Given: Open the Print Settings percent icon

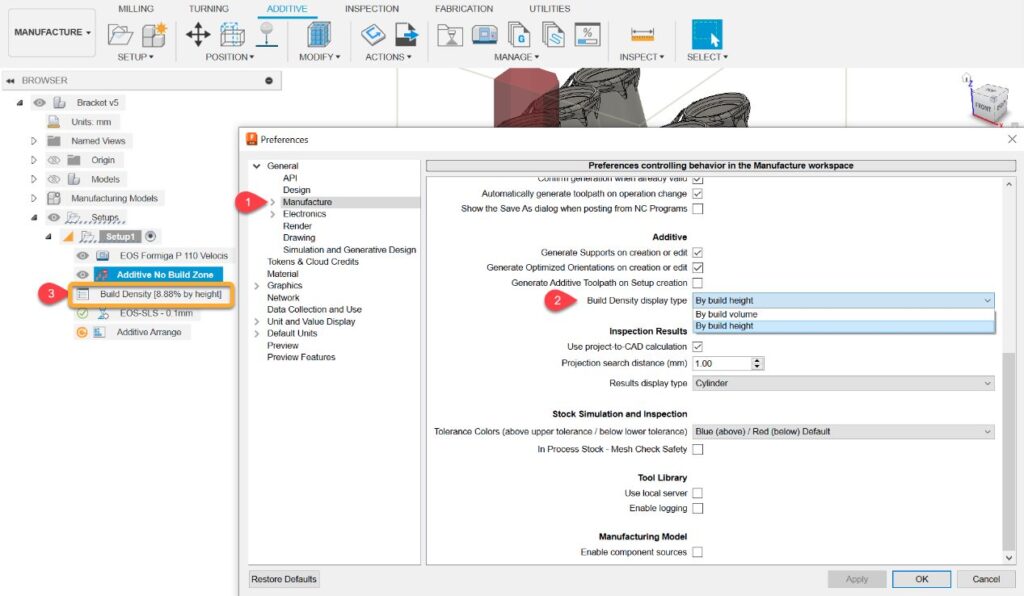Looking at the screenshot, I should [x=587, y=34].
